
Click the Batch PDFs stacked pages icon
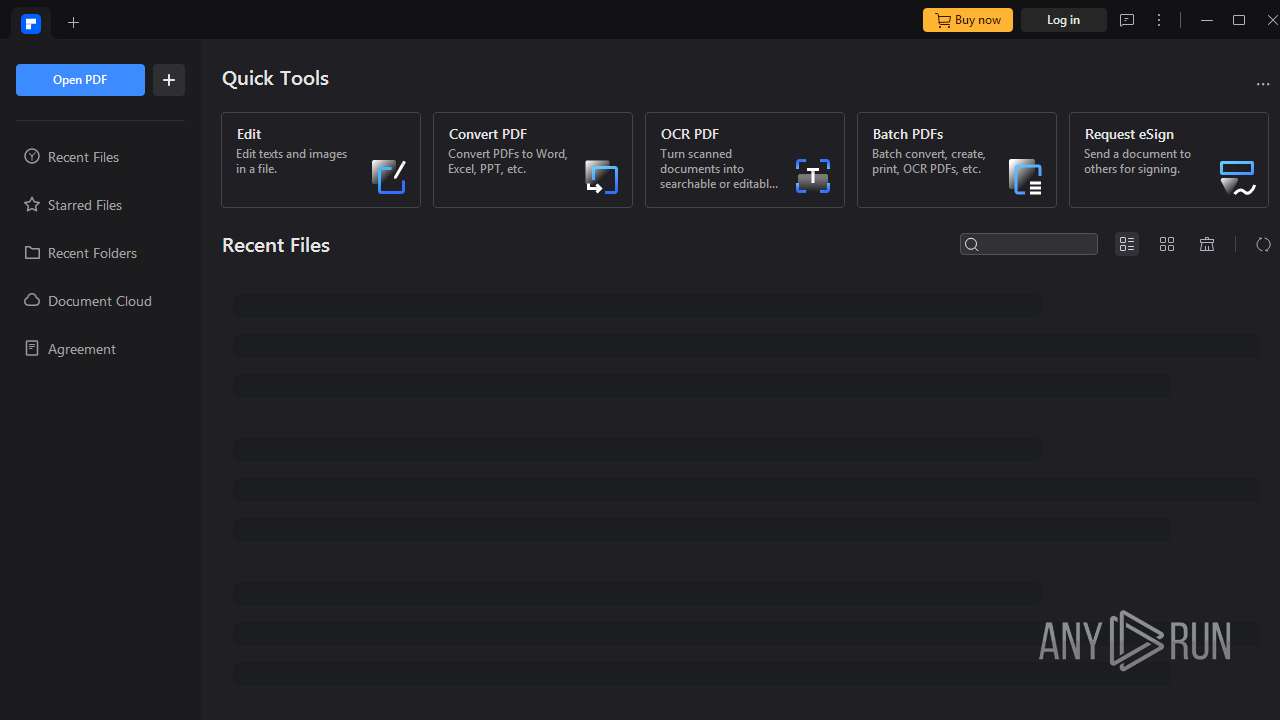[1025, 176]
